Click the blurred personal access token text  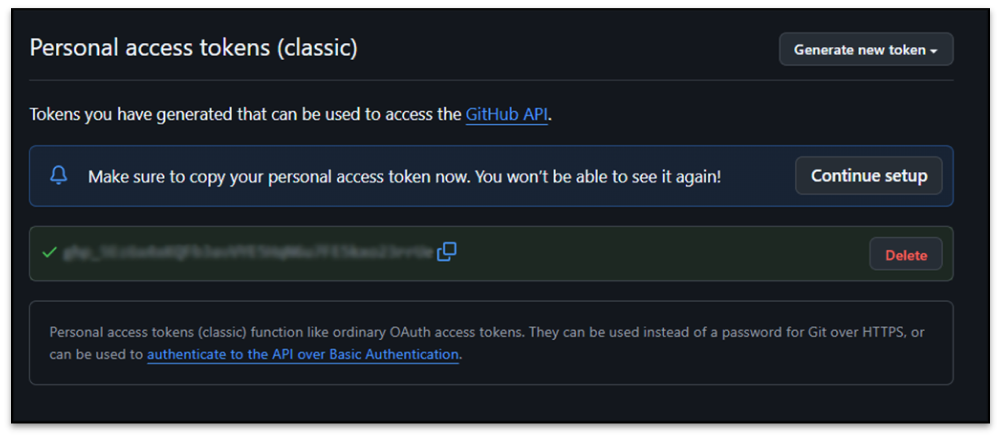248,253
